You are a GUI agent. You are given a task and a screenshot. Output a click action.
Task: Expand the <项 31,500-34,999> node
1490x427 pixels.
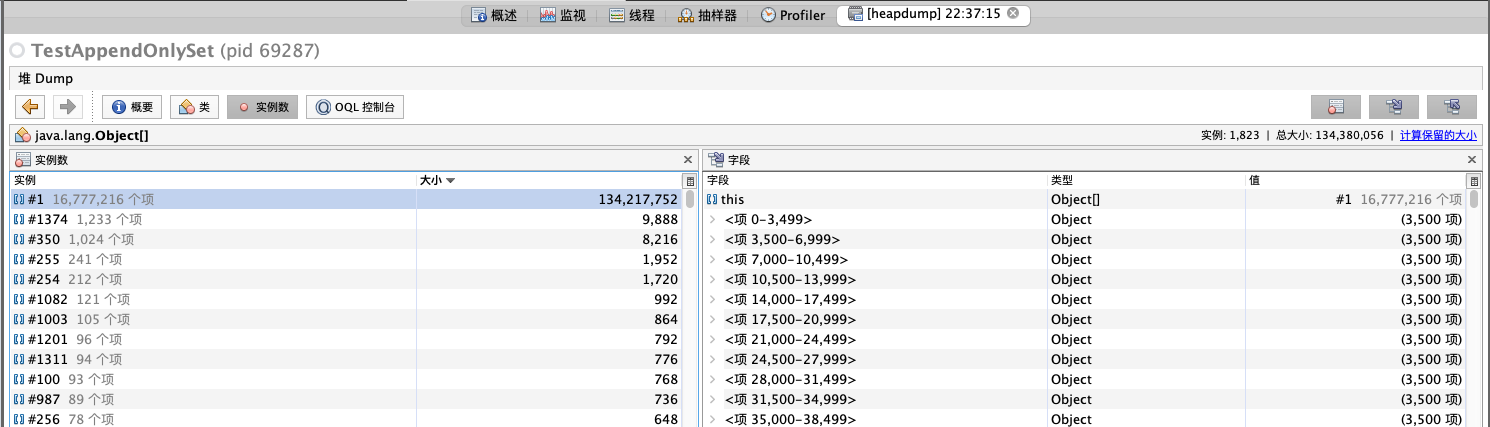pyautogui.click(x=713, y=399)
